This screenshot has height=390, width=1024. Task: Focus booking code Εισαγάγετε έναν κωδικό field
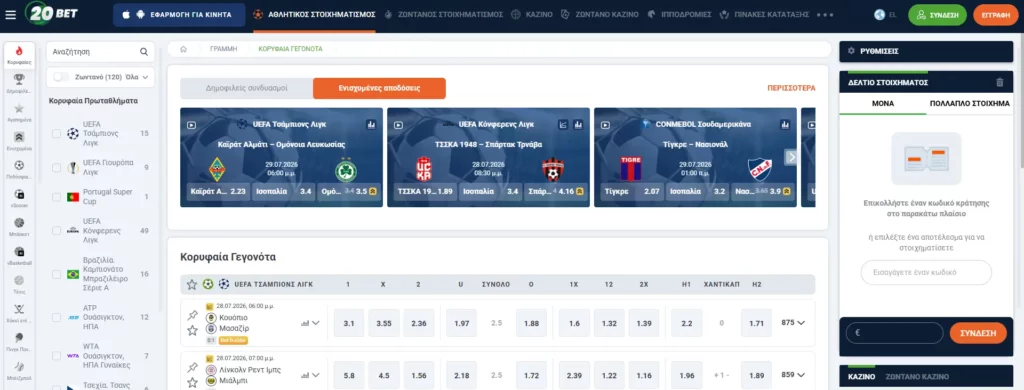[x=925, y=272]
